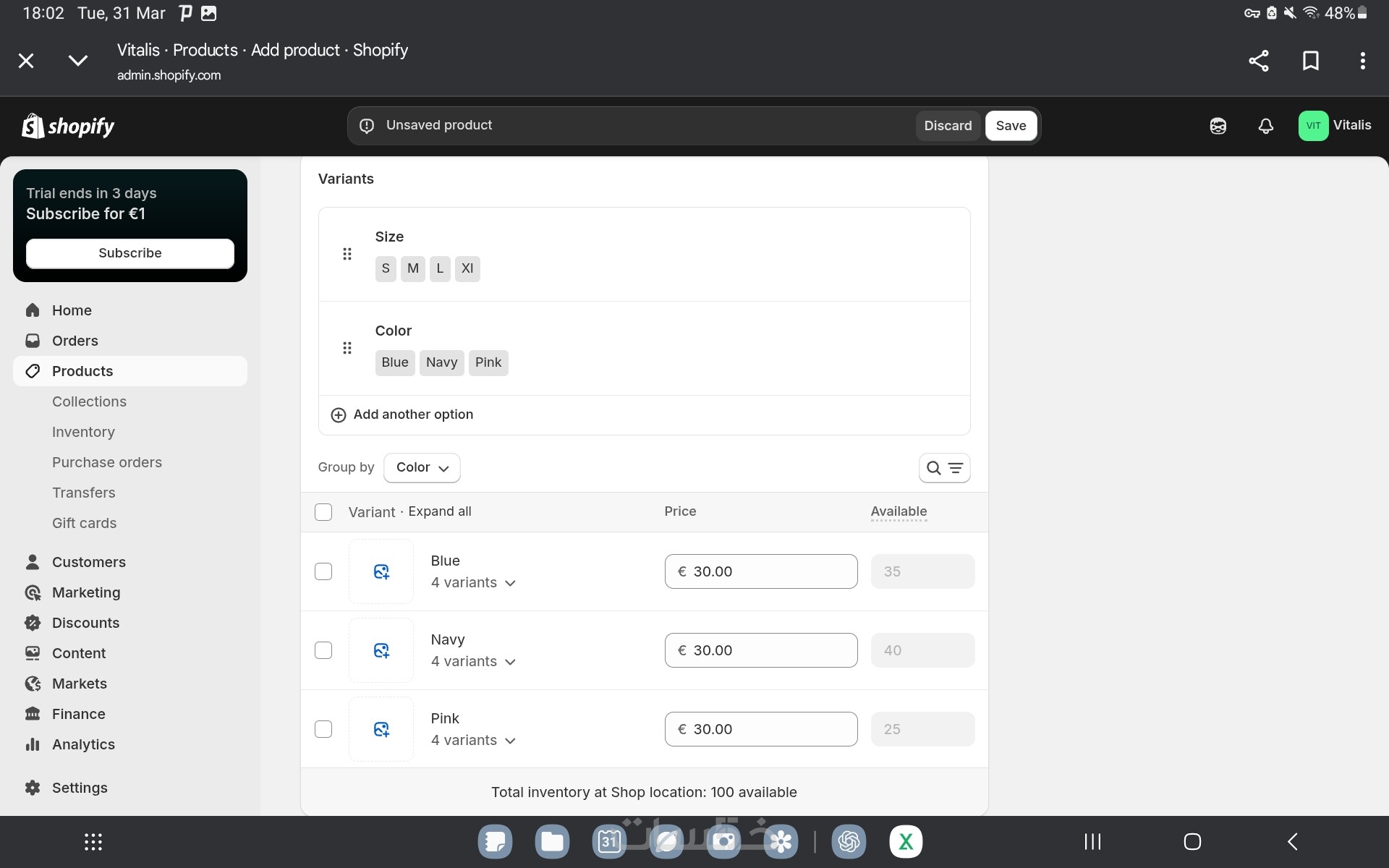The image size is (1389, 868).
Task: Grab the Size option drag handle
Action: (347, 254)
